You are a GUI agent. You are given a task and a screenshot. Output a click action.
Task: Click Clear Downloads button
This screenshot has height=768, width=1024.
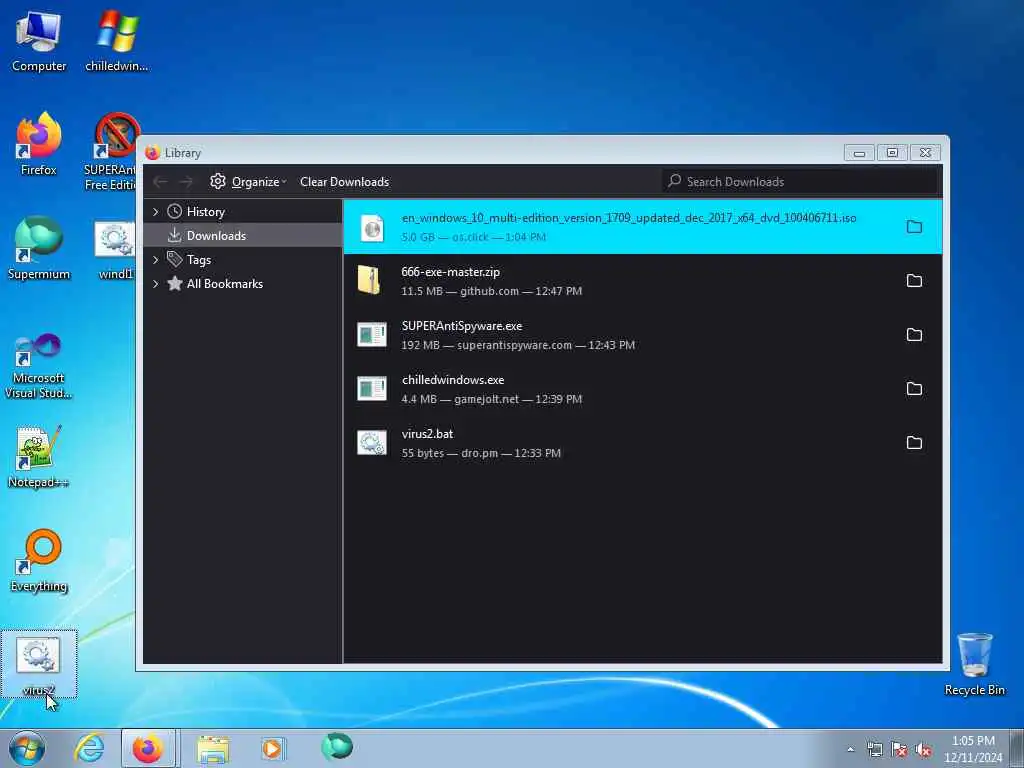[344, 182]
